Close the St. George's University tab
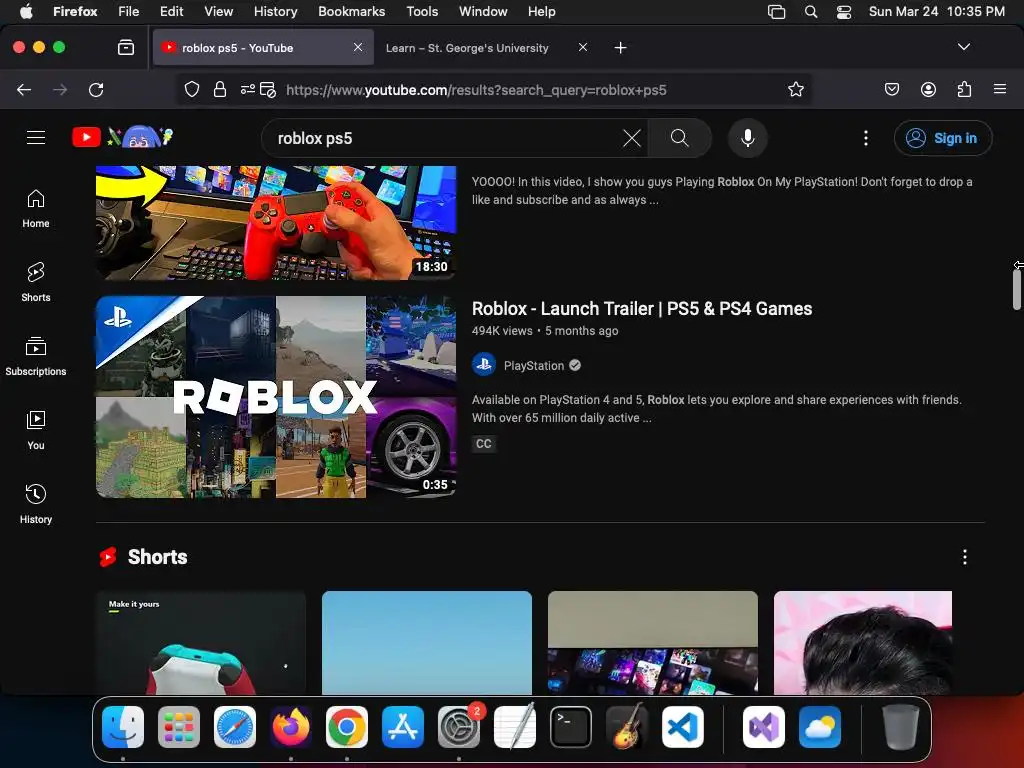 [x=583, y=47]
